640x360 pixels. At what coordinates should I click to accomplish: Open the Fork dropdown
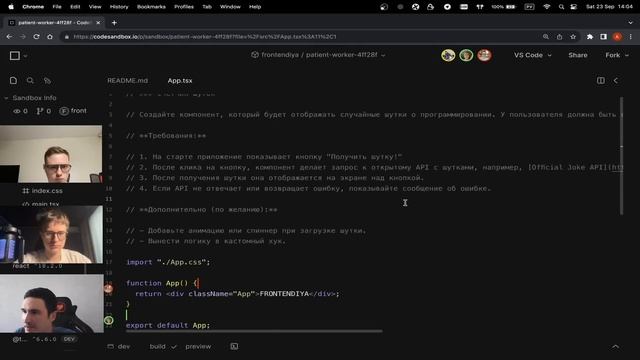[617, 55]
